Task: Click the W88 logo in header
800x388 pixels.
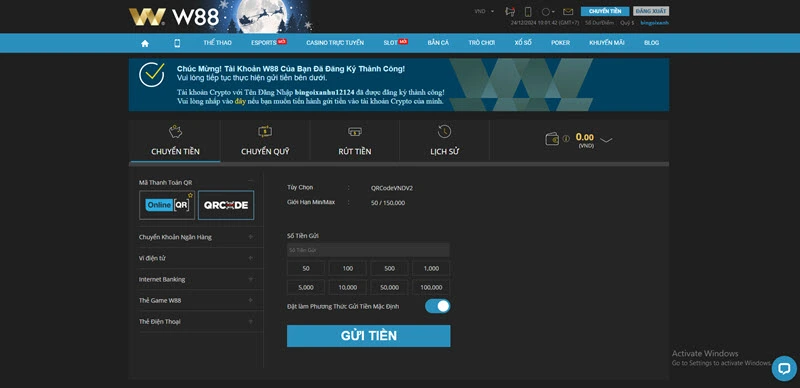Action: 174,17
